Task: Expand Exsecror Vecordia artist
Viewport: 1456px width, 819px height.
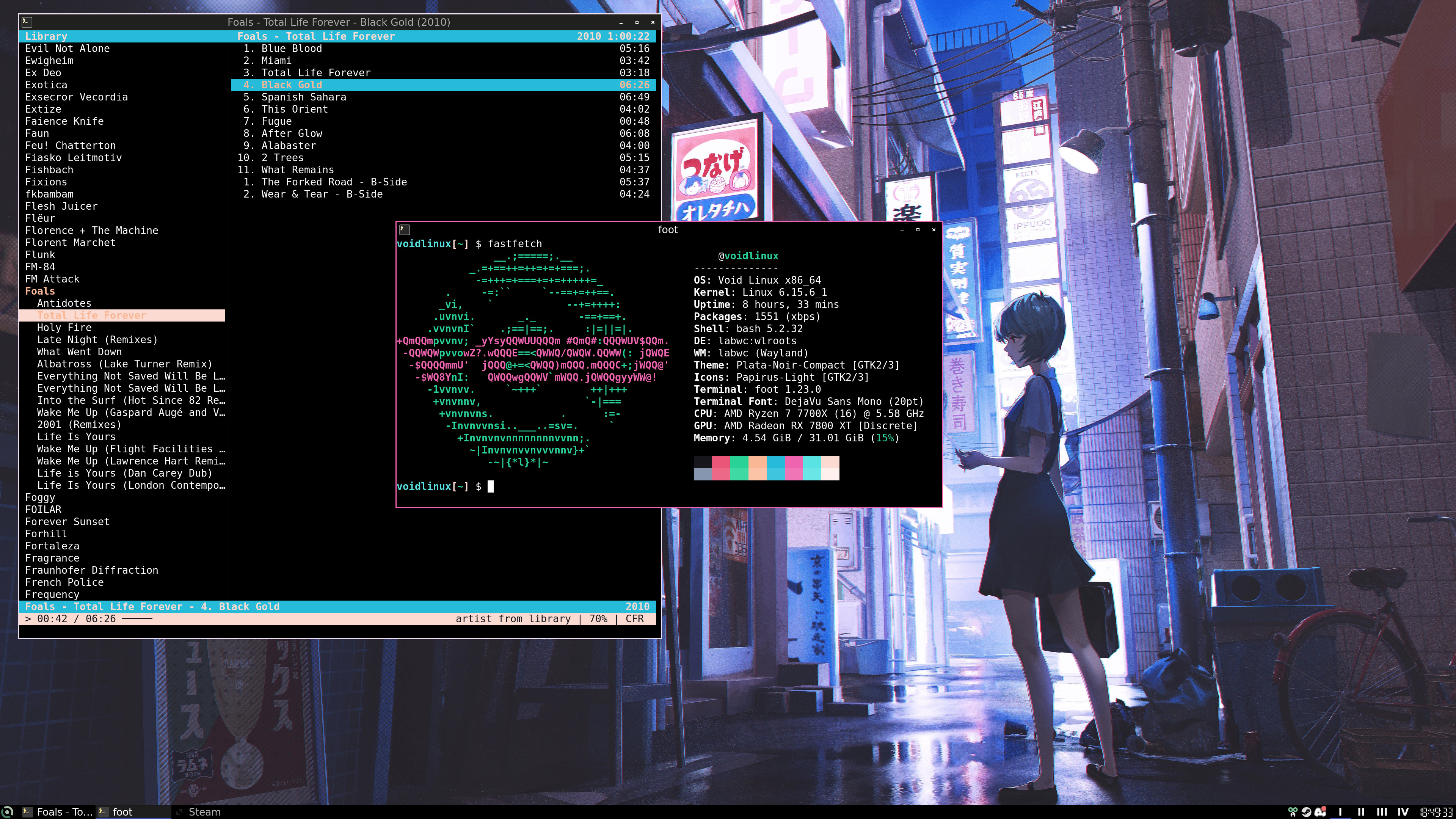Action: (x=76, y=97)
